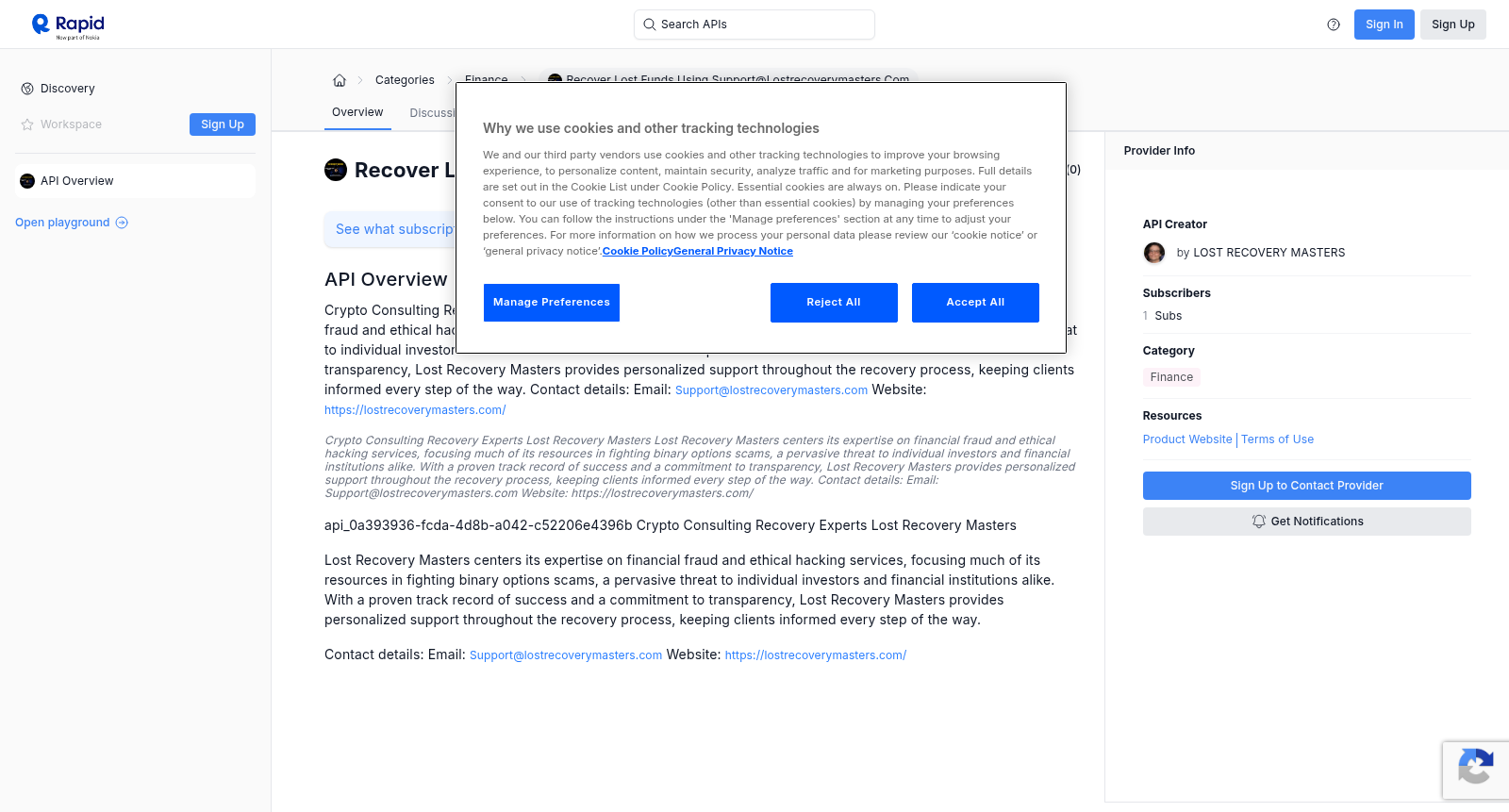The image size is (1509, 812).
Task: Reject all cookies
Action: pos(834,303)
